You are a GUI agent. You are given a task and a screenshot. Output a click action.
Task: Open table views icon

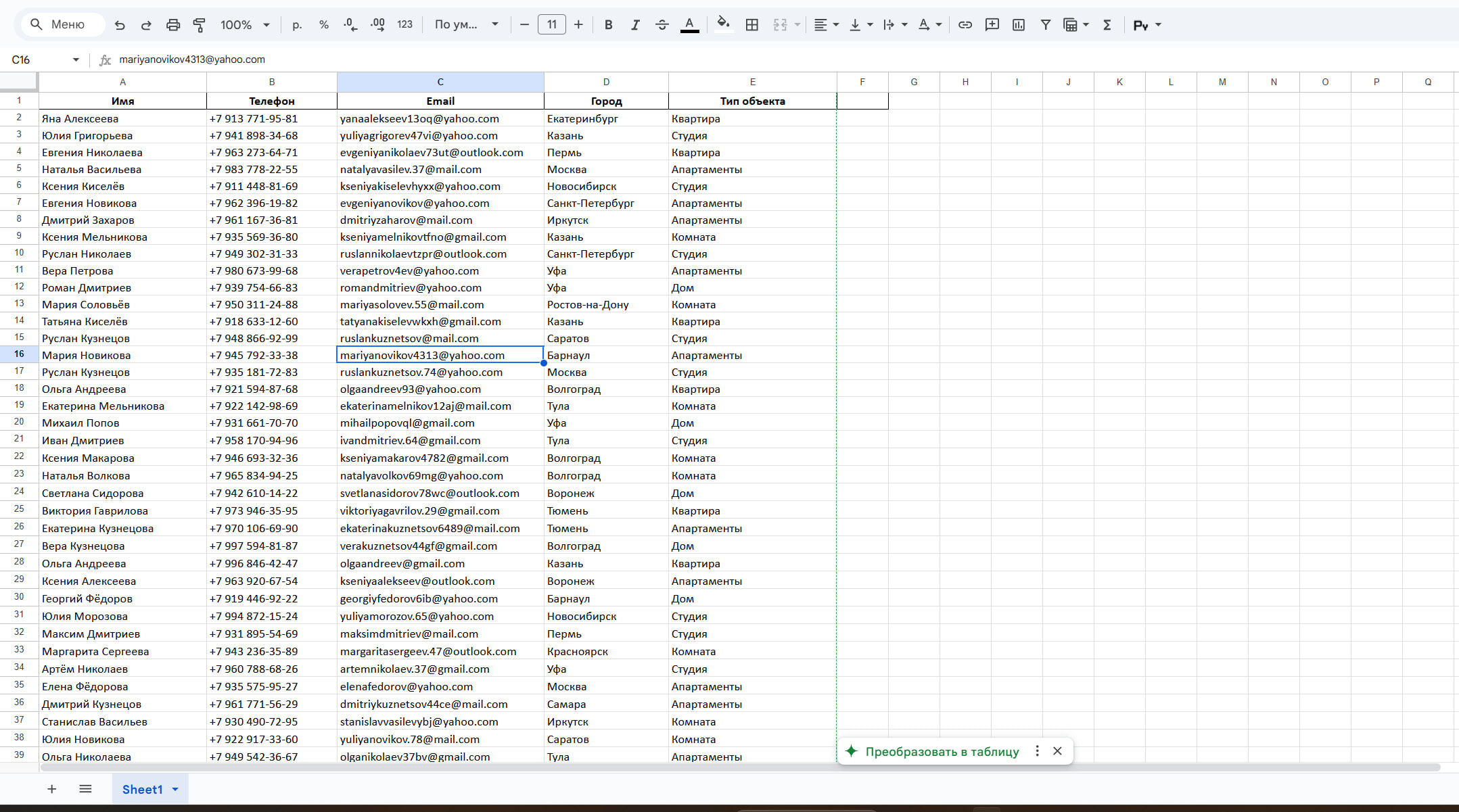pos(1070,25)
